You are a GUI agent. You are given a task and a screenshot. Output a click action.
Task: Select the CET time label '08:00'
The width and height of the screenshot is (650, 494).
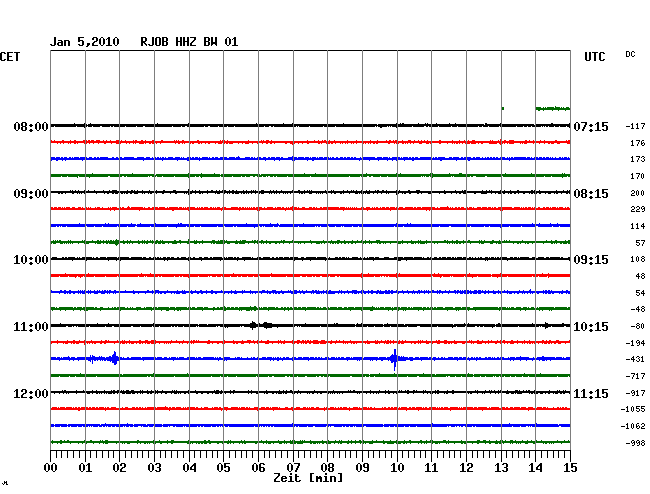coord(31,126)
